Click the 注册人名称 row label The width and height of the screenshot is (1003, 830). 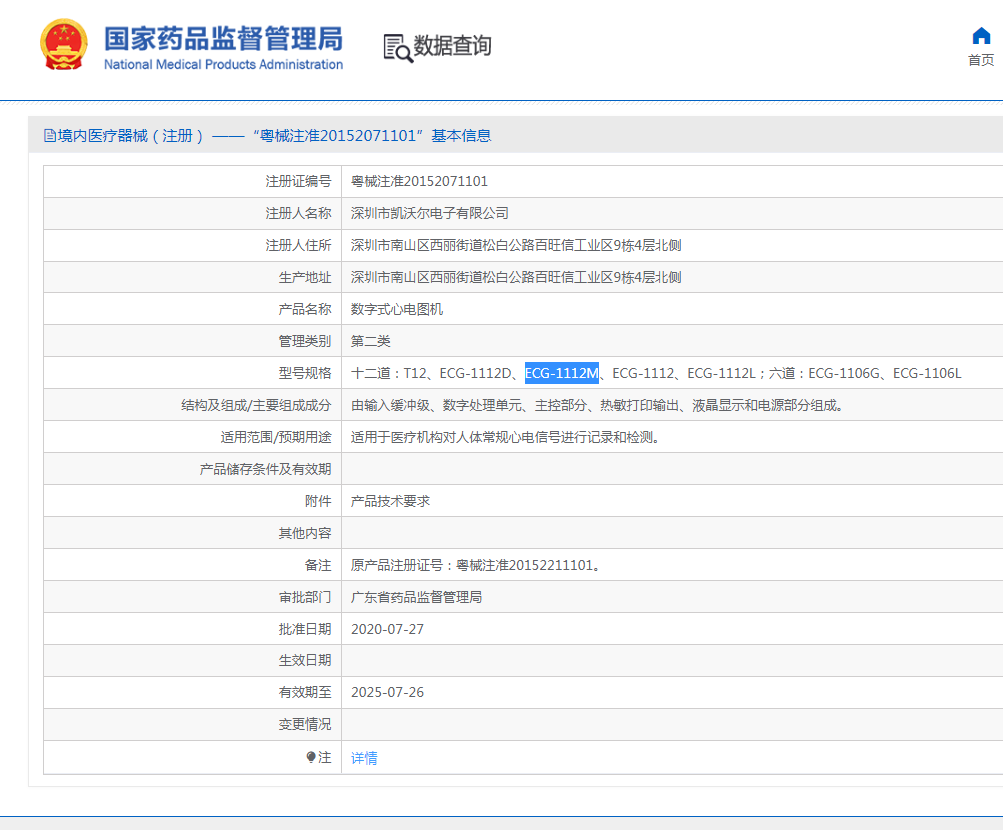point(298,214)
